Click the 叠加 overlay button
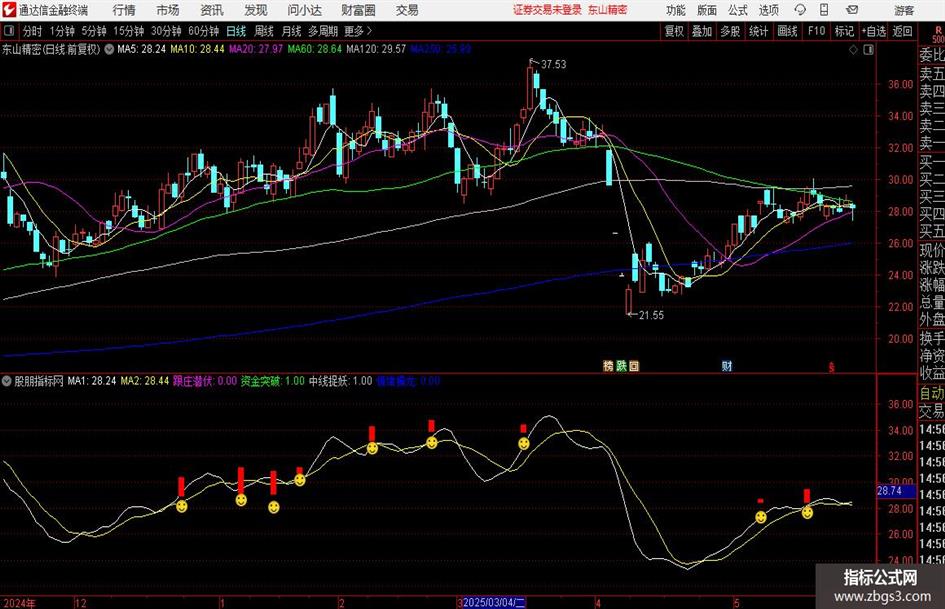 [702, 31]
